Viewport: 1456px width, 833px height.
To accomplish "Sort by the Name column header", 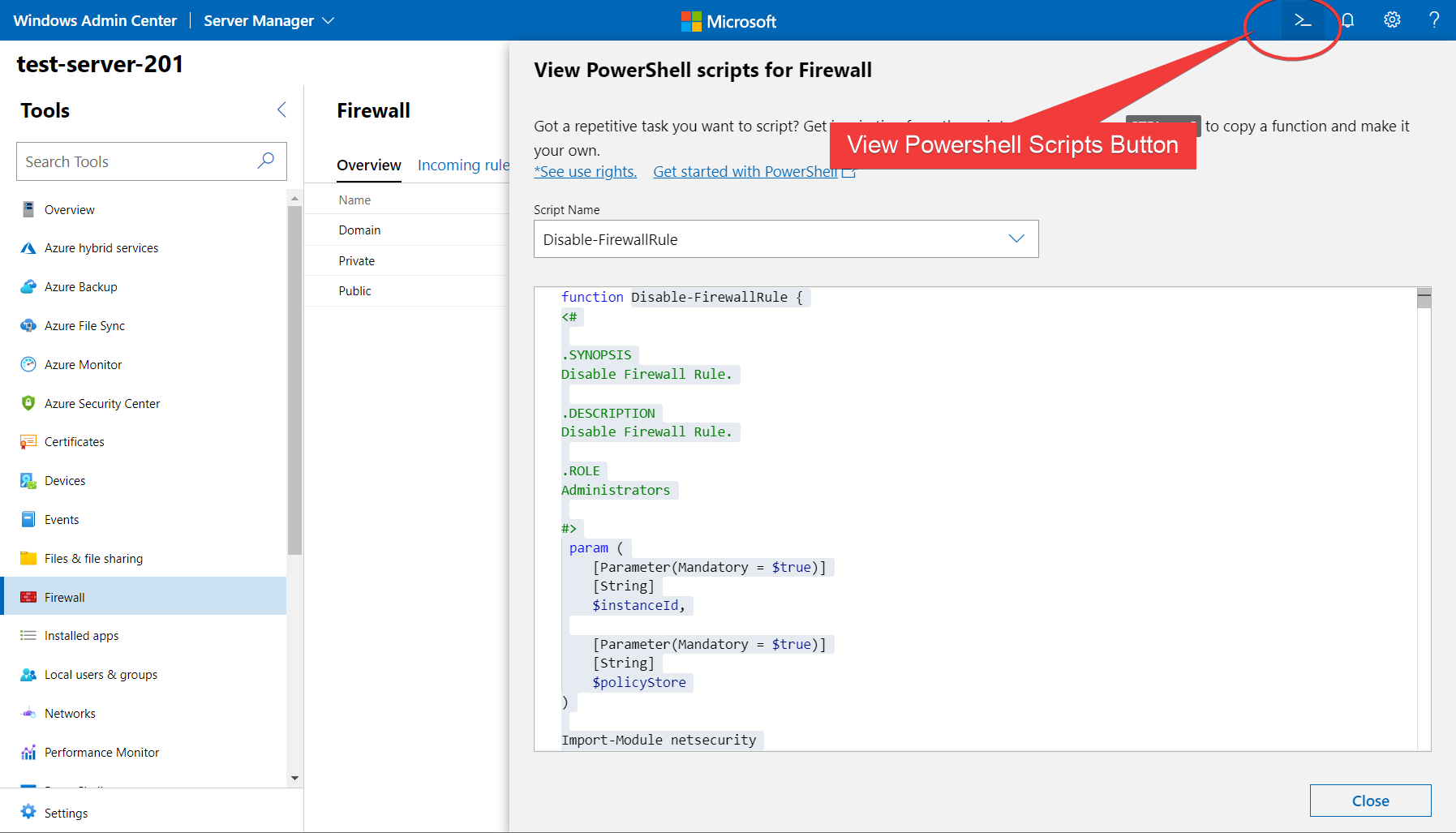I will coord(354,200).
